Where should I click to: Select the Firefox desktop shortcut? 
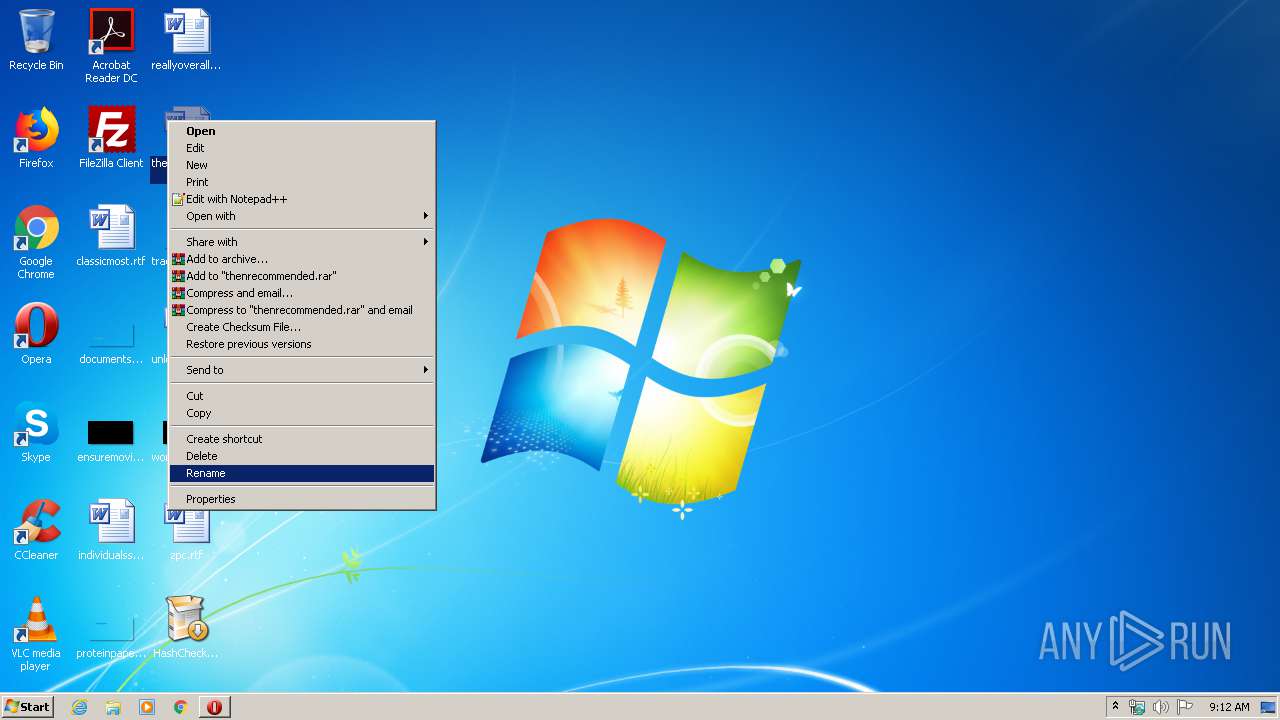pos(36,138)
